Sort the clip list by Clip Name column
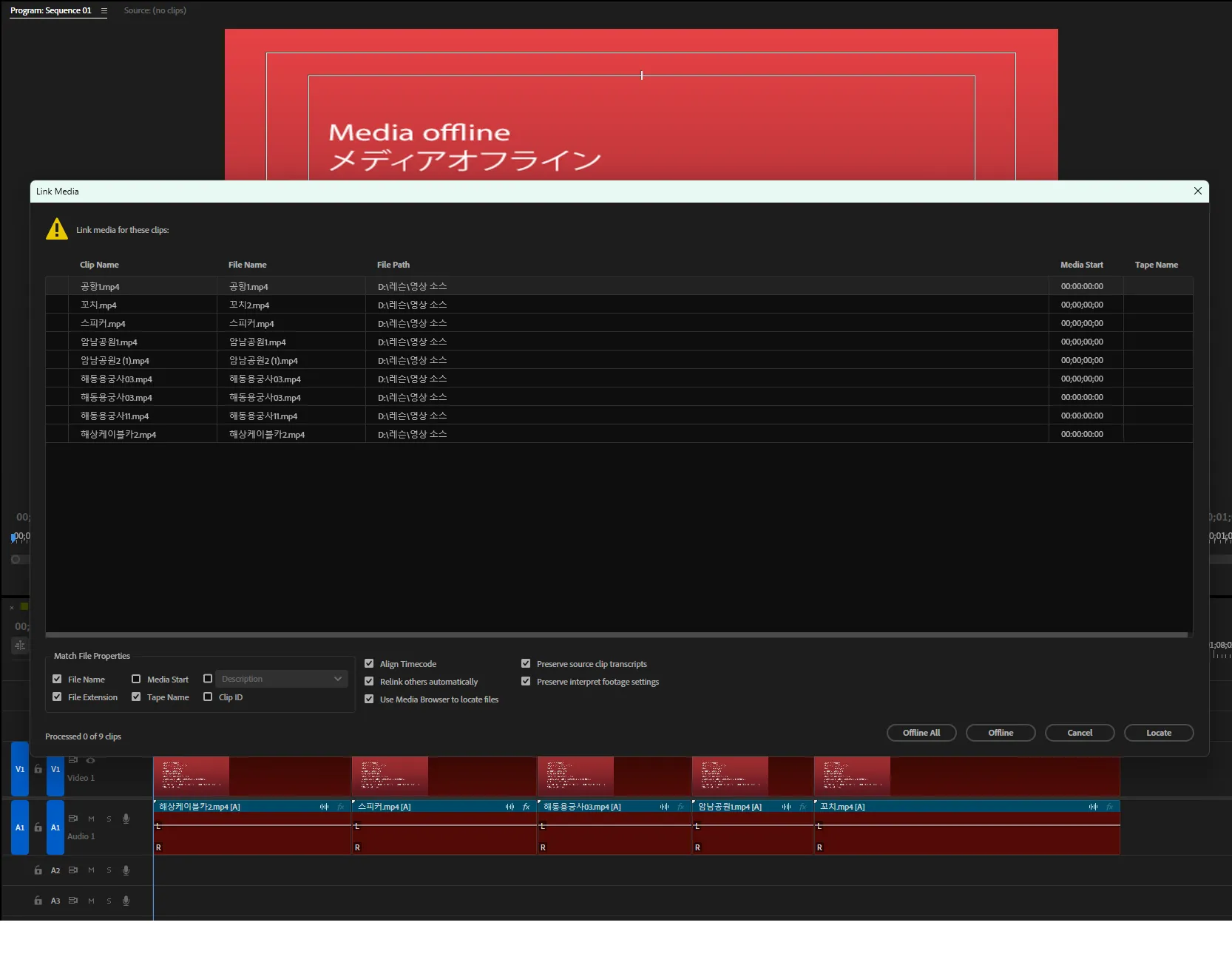 99,265
